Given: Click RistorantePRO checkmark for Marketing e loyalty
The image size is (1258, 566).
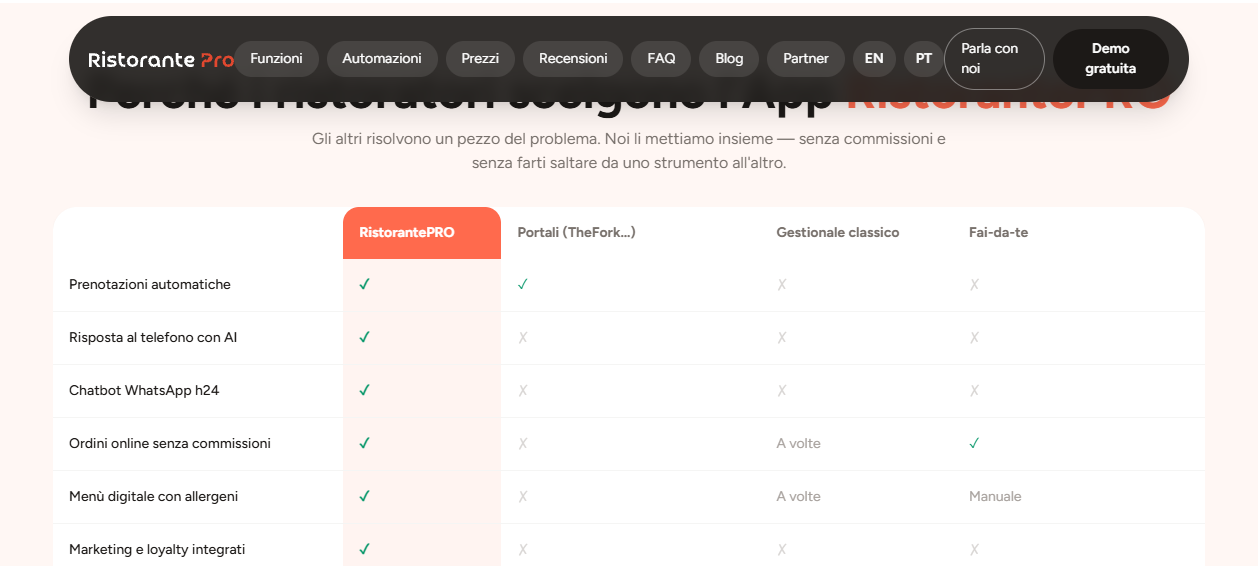Looking at the screenshot, I should 365,549.
